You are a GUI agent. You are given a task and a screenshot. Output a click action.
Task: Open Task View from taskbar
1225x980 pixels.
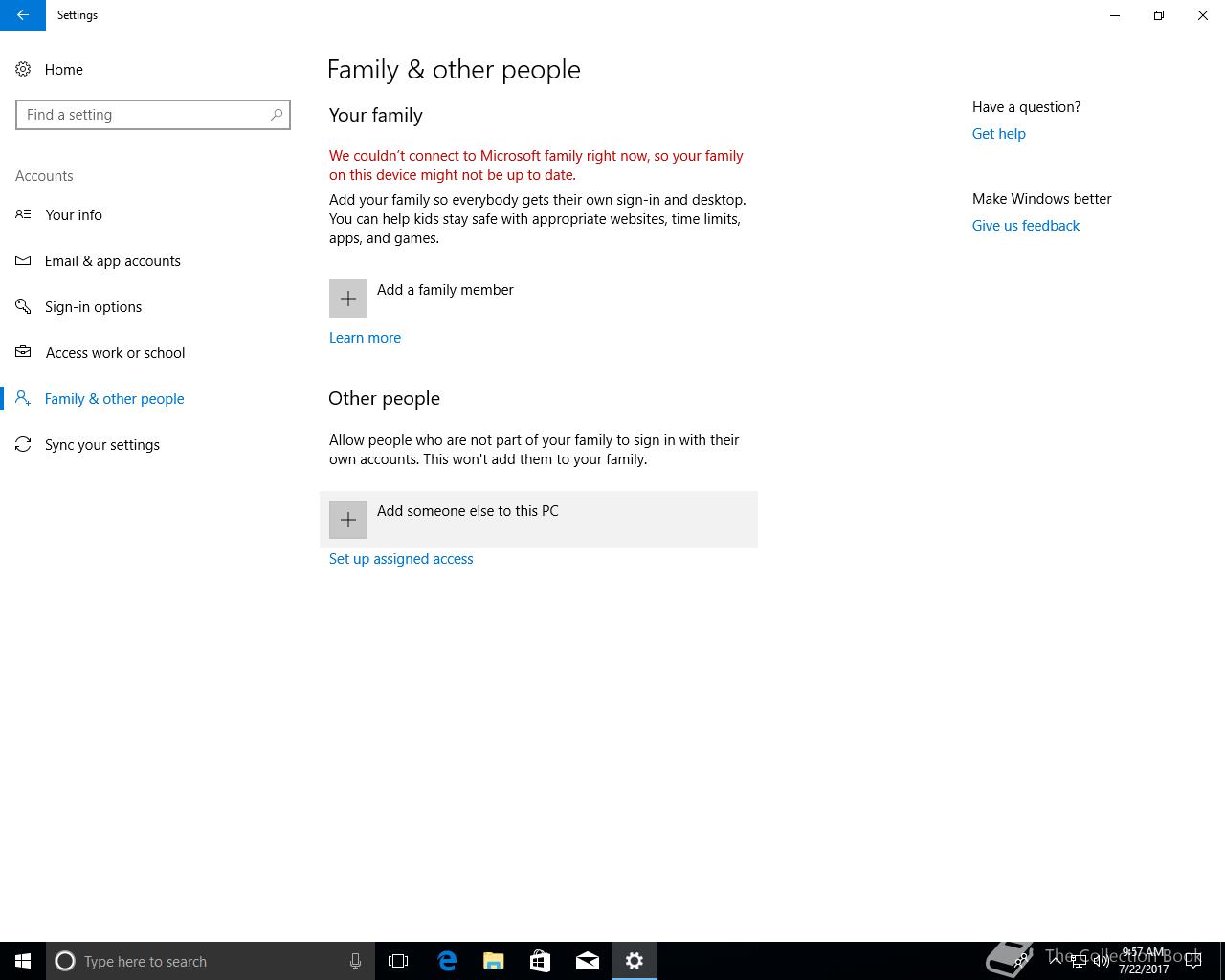[x=398, y=961]
